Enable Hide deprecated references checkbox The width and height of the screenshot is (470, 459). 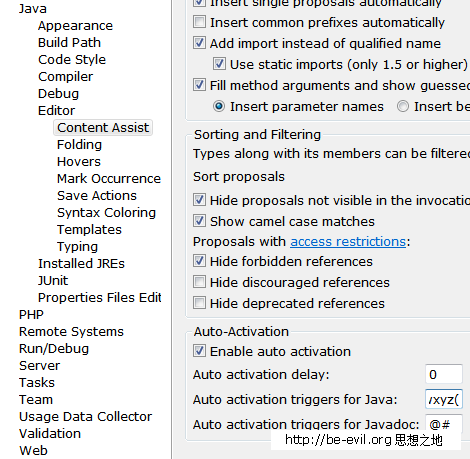(199, 303)
